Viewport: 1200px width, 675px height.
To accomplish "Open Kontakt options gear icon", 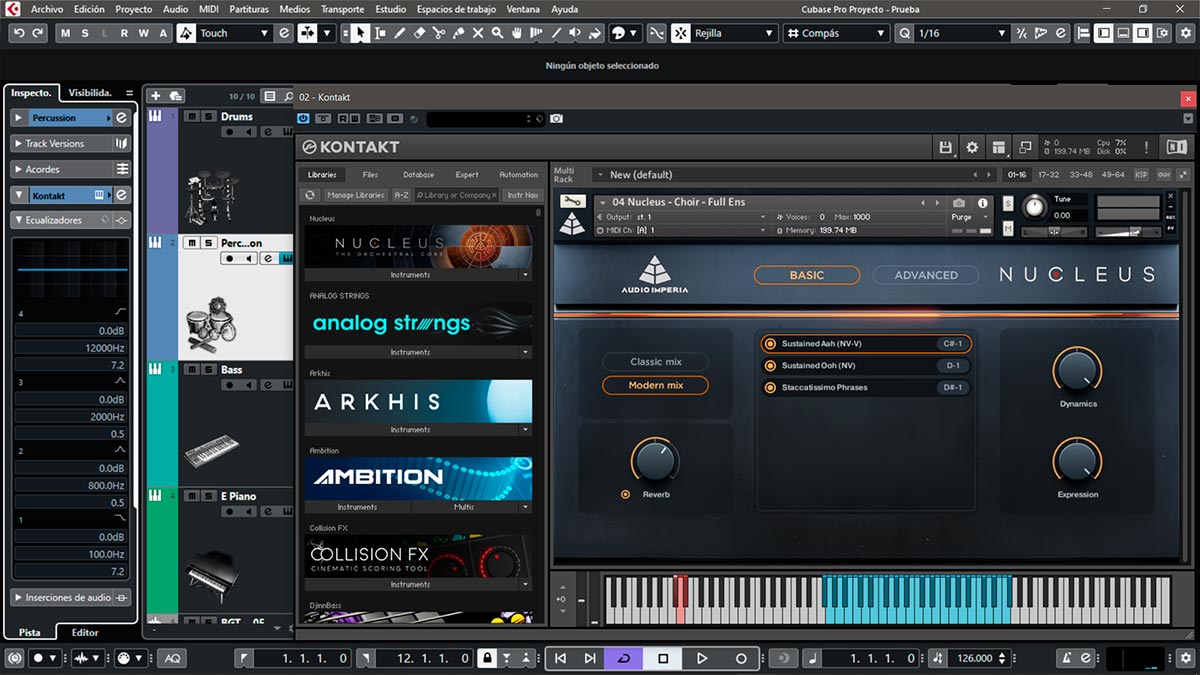I will (x=972, y=147).
